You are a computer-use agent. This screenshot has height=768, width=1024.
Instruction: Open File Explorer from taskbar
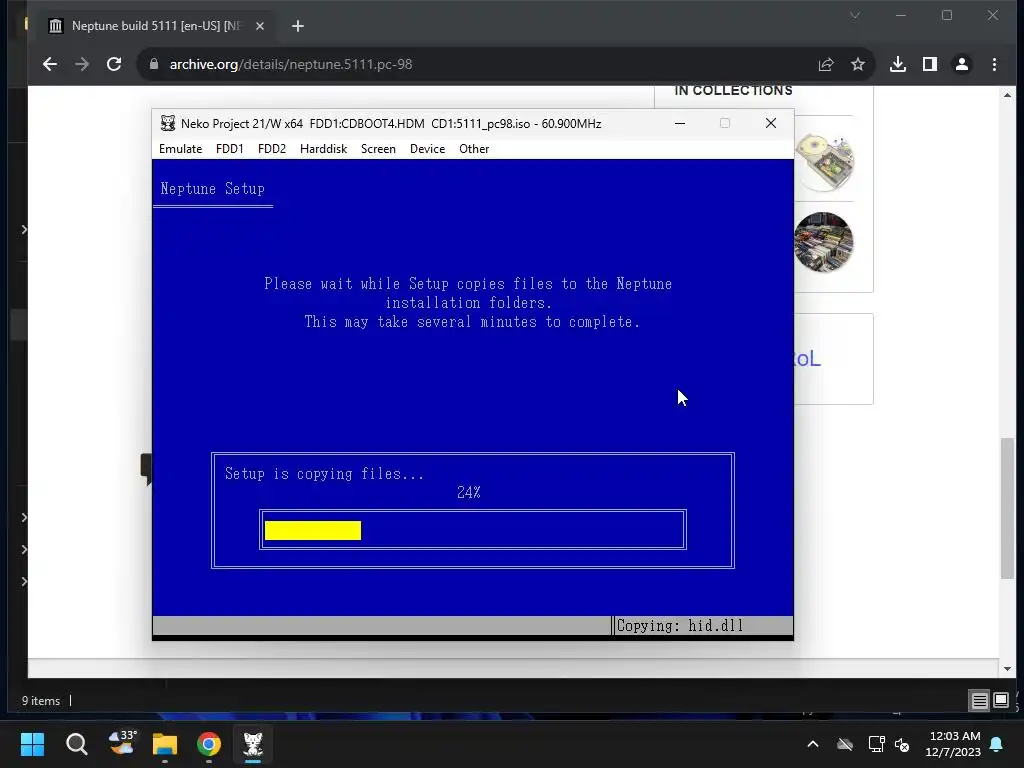[165, 744]
